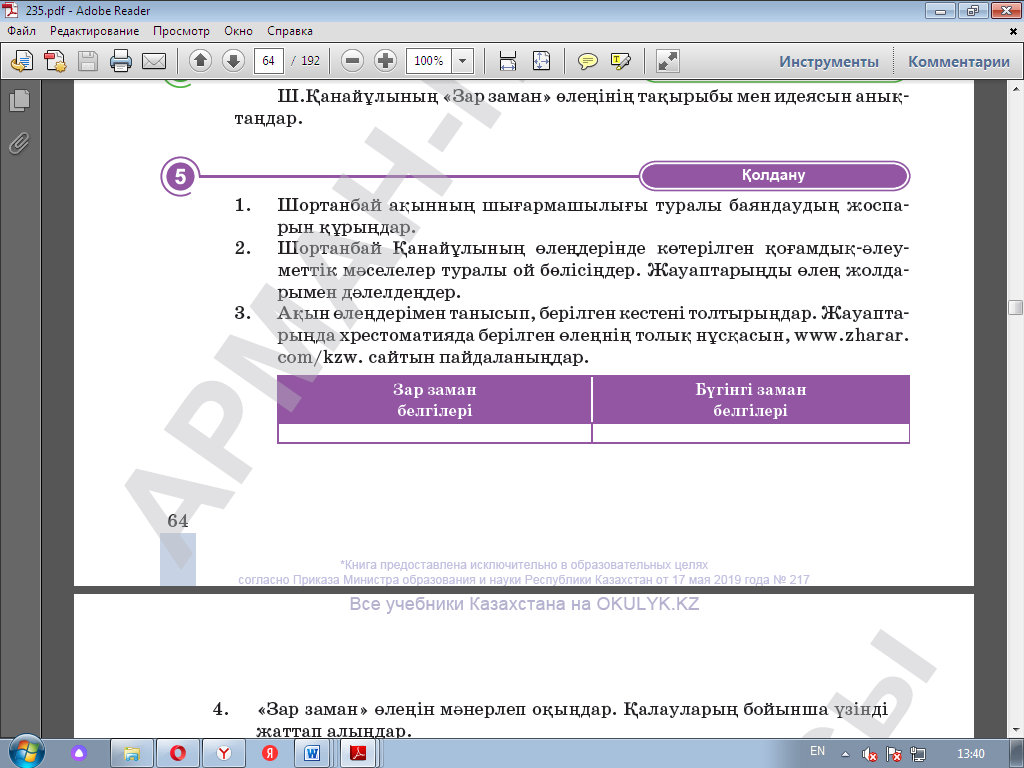Click page number 64 on the page
Screen dimensions: 1024x768
pyautogui.click(x=178, y=520)
